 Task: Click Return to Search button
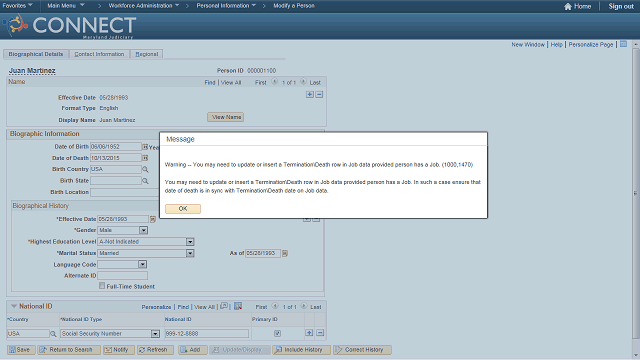coord(69,350)
